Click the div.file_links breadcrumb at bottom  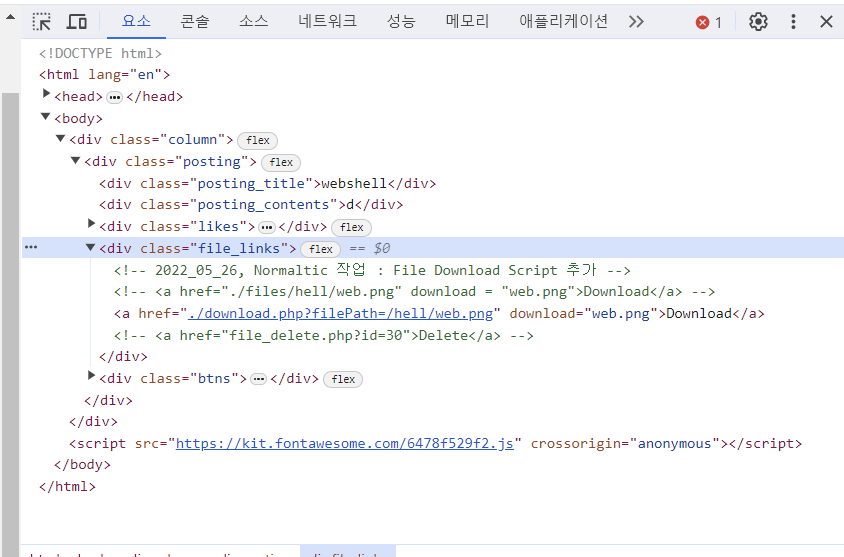coord(348,553)
